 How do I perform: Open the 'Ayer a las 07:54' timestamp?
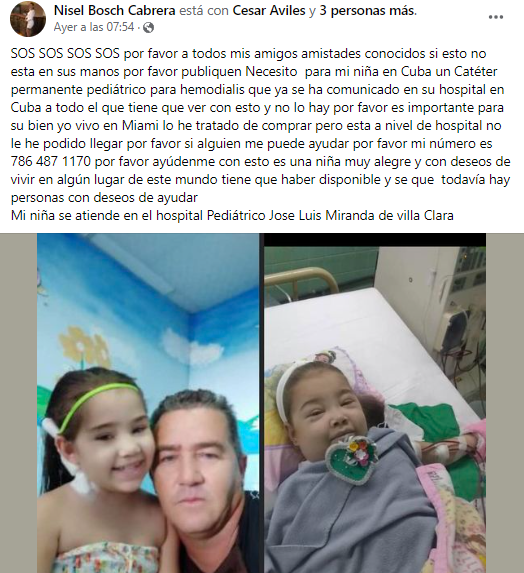[x=94, y=27]
